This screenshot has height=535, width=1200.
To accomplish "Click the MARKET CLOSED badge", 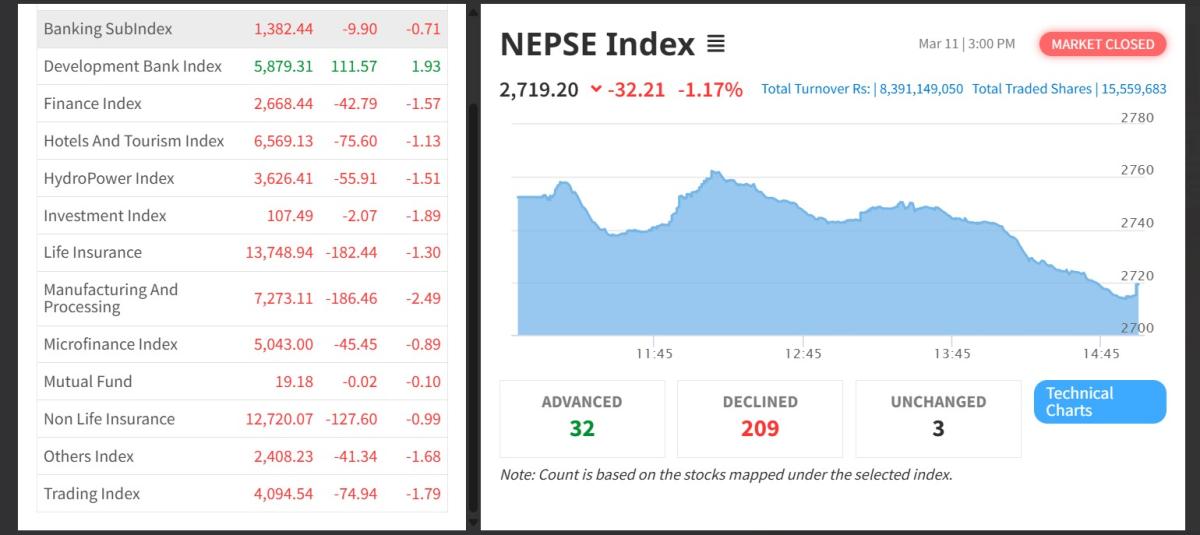I will tap(1102, 44).
